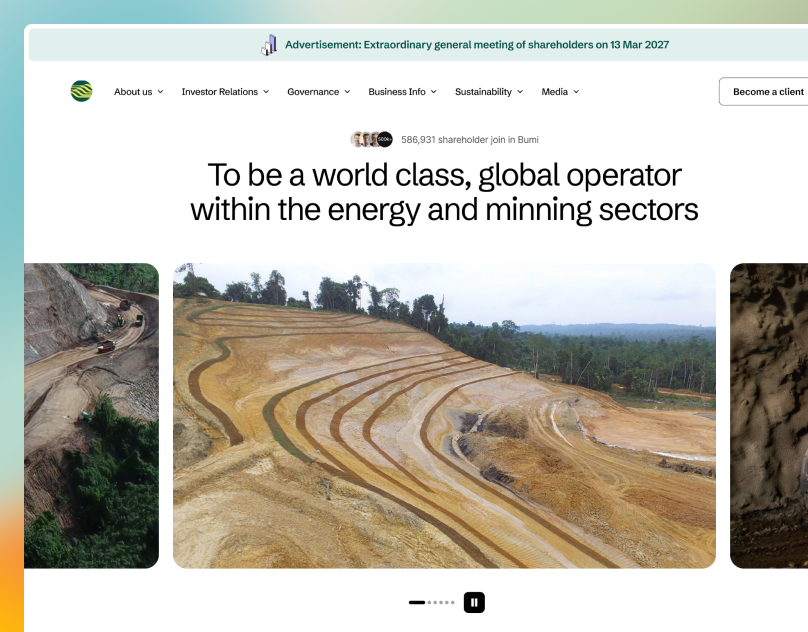Viewport: 808px width, 632px height.
Task: Pause the image carousel
Action: tap(474, 602)
